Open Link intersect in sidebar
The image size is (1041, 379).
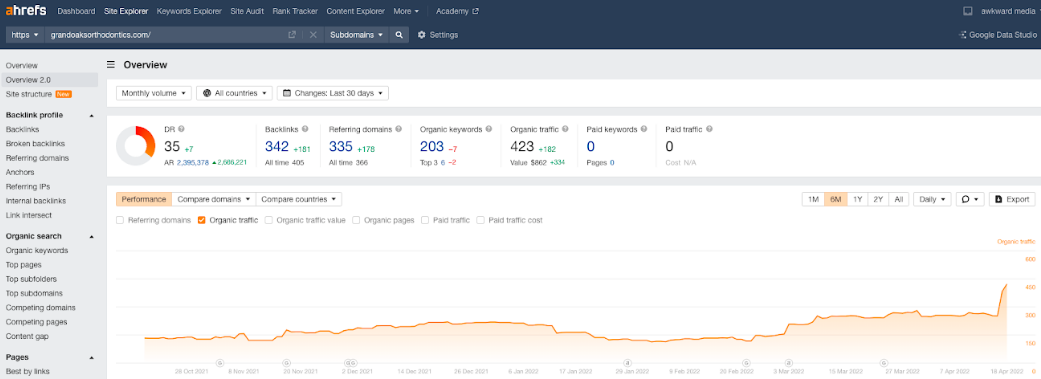29,215
